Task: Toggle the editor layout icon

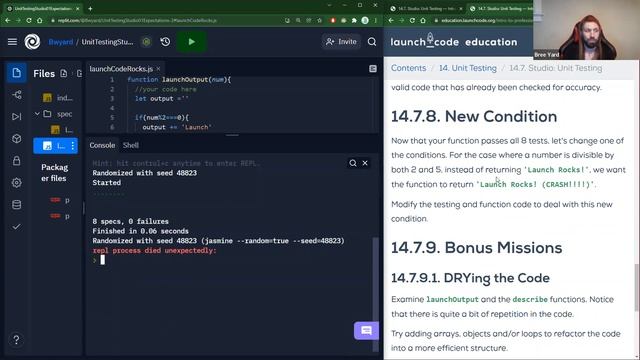Action: [373, 69]
